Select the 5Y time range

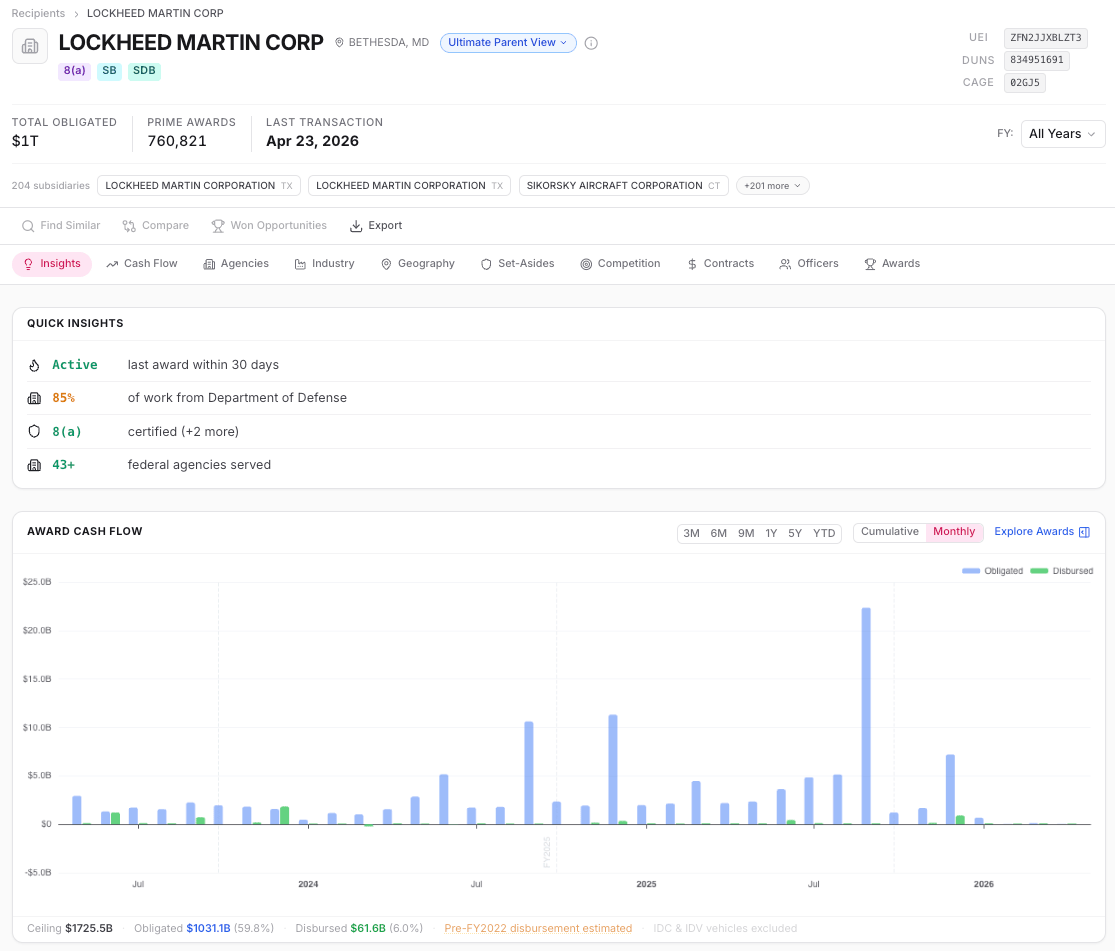pos(795,533)
